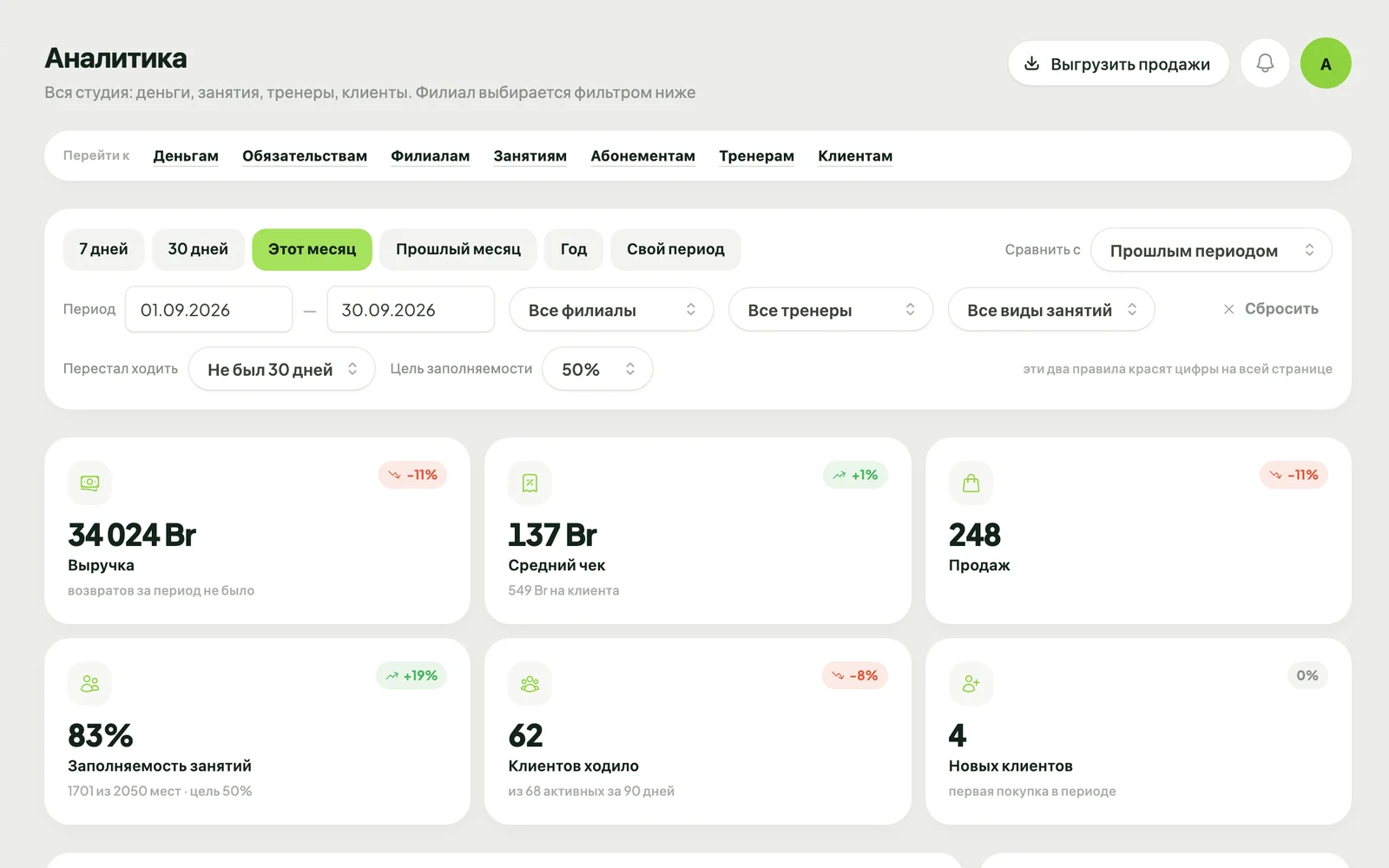Screen dimensions: 1389x868
Task: Click the shopping bag icon on Продаж card
Action: pyautogui.click(x=971, y=483)
